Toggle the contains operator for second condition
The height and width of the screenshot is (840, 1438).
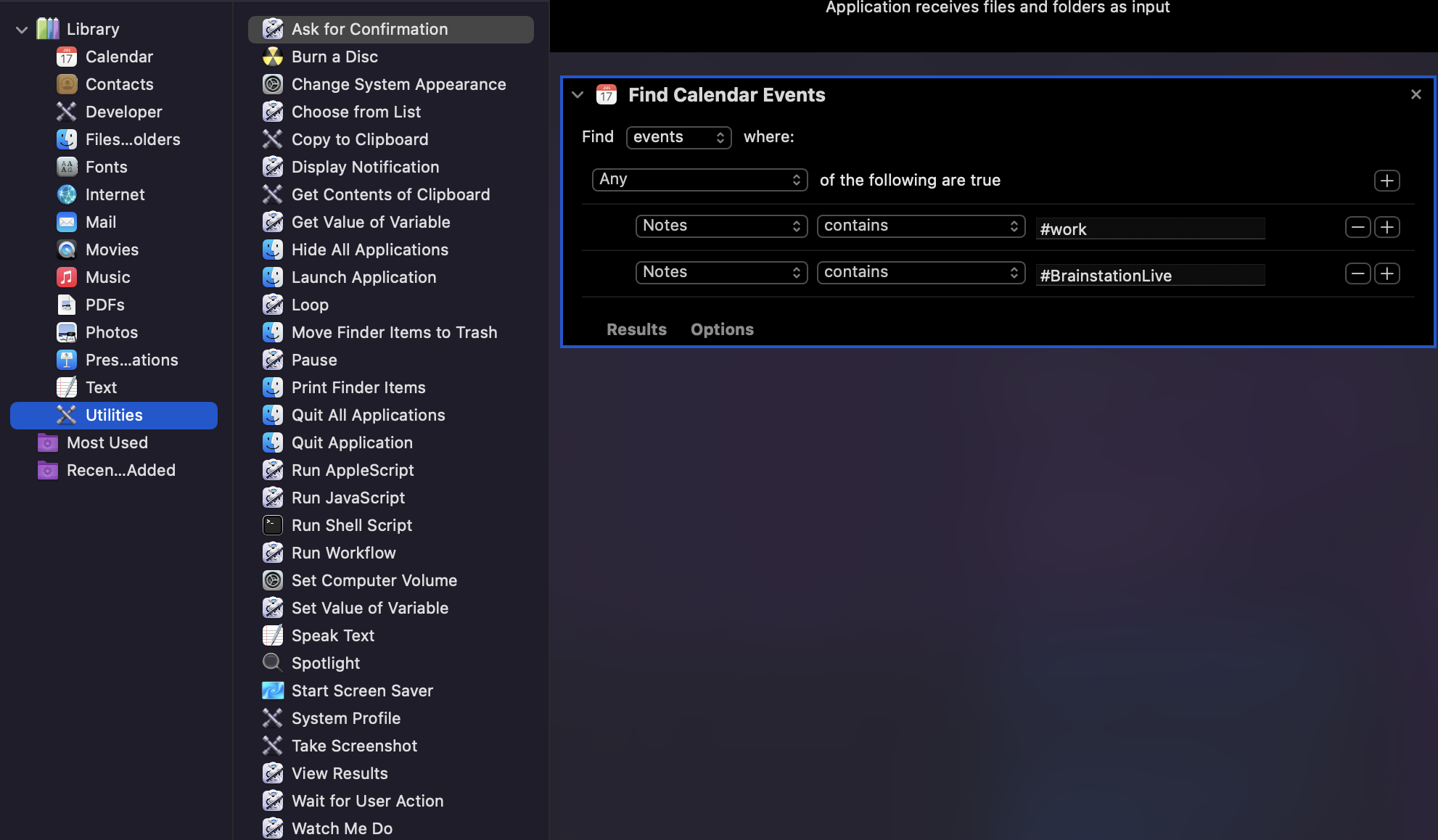[919, 272]
